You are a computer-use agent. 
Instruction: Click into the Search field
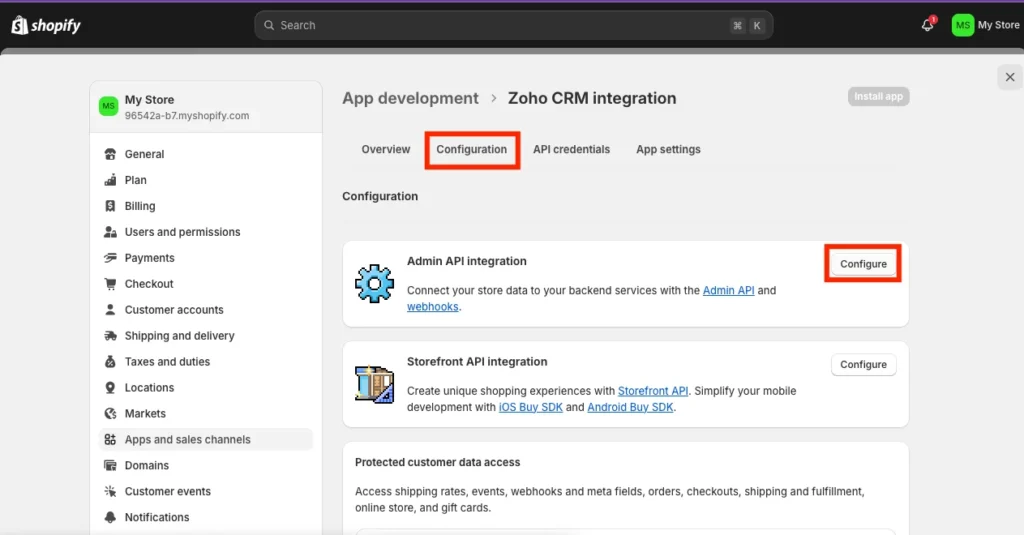(x=513, y=25)
